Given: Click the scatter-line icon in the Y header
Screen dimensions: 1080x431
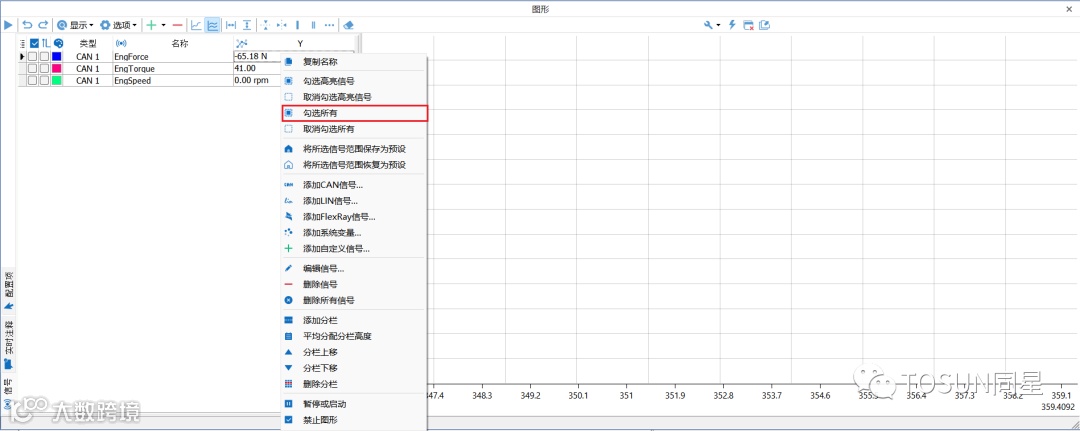Looking at the screenshot, I should point(241,43).
